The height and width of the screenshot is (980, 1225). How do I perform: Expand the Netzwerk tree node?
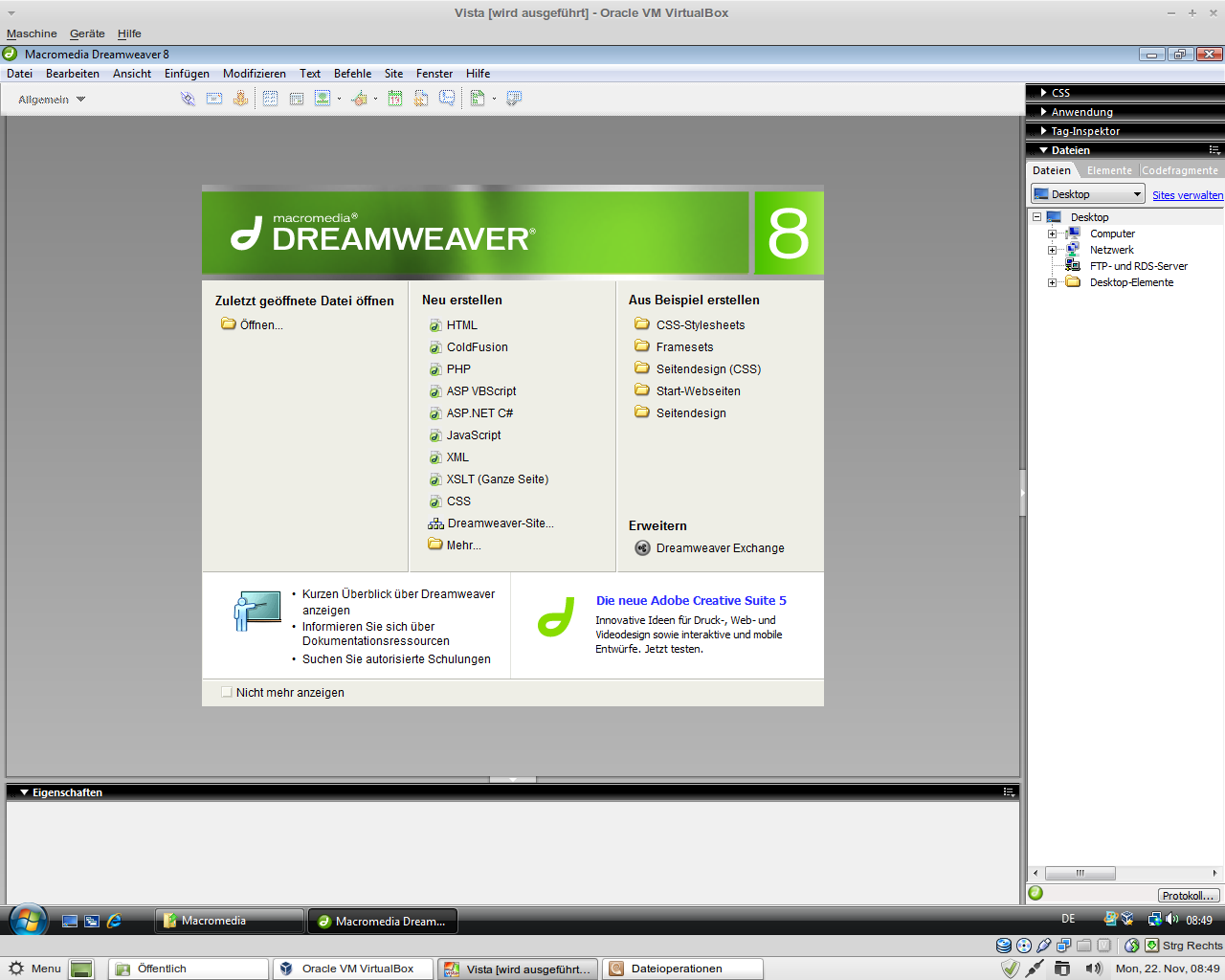coord(1052,250)
